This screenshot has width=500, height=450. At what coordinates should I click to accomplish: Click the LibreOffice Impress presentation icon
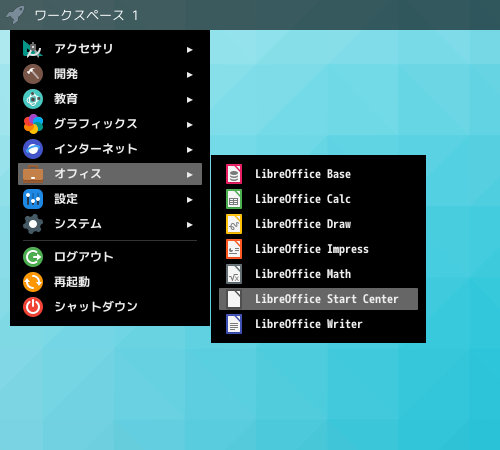pos(234,249)
